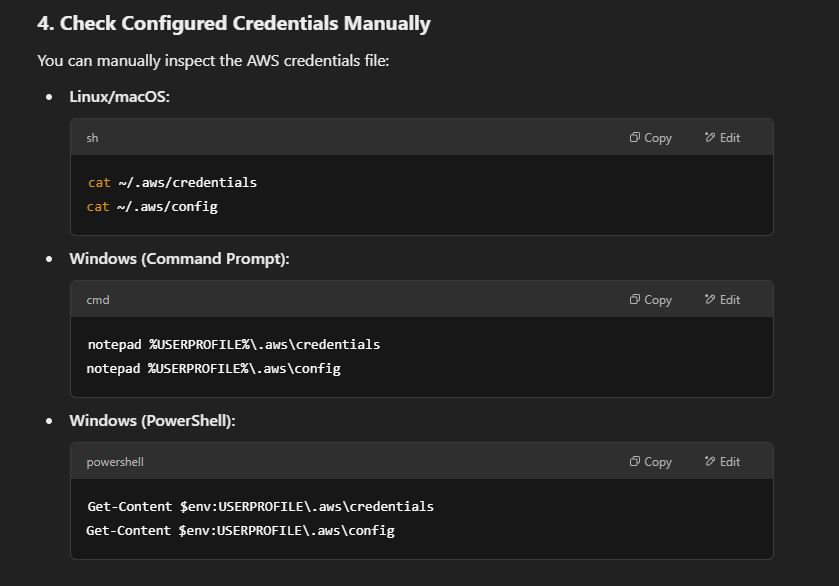Click the Get-Content credentials command line

coord(261,506)
